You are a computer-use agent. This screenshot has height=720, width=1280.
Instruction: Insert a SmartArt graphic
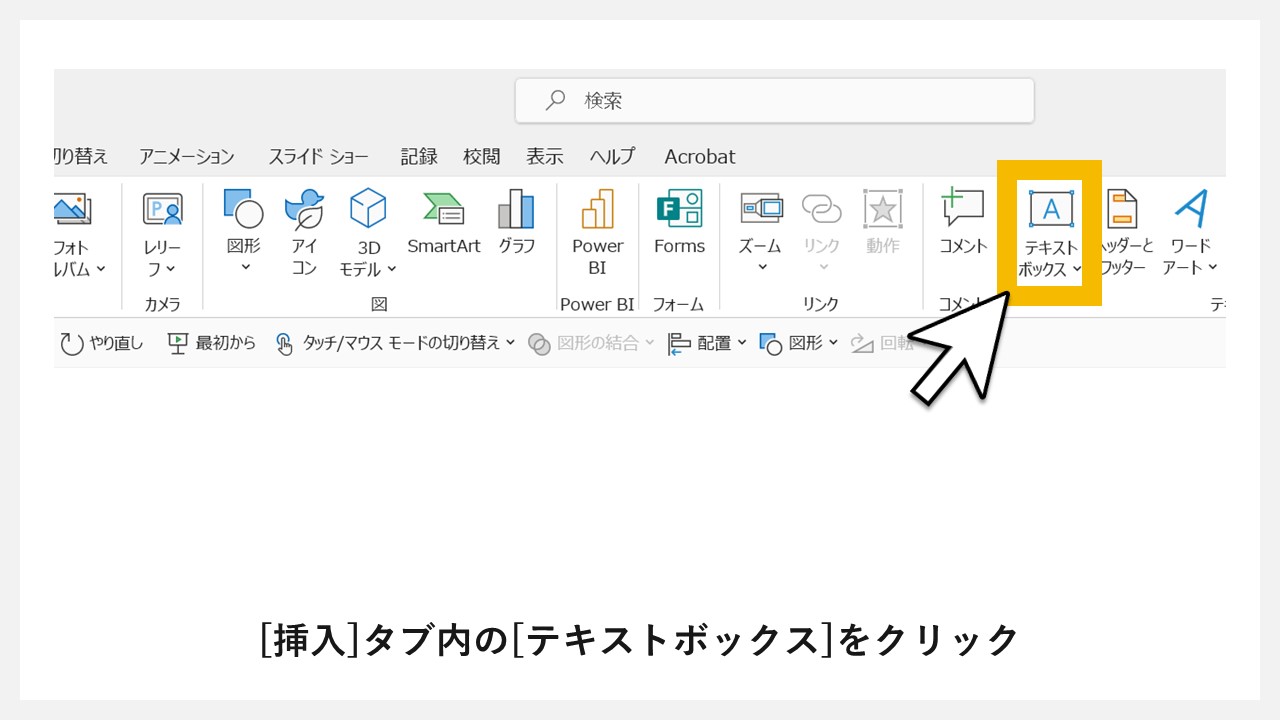coord(443,222)
